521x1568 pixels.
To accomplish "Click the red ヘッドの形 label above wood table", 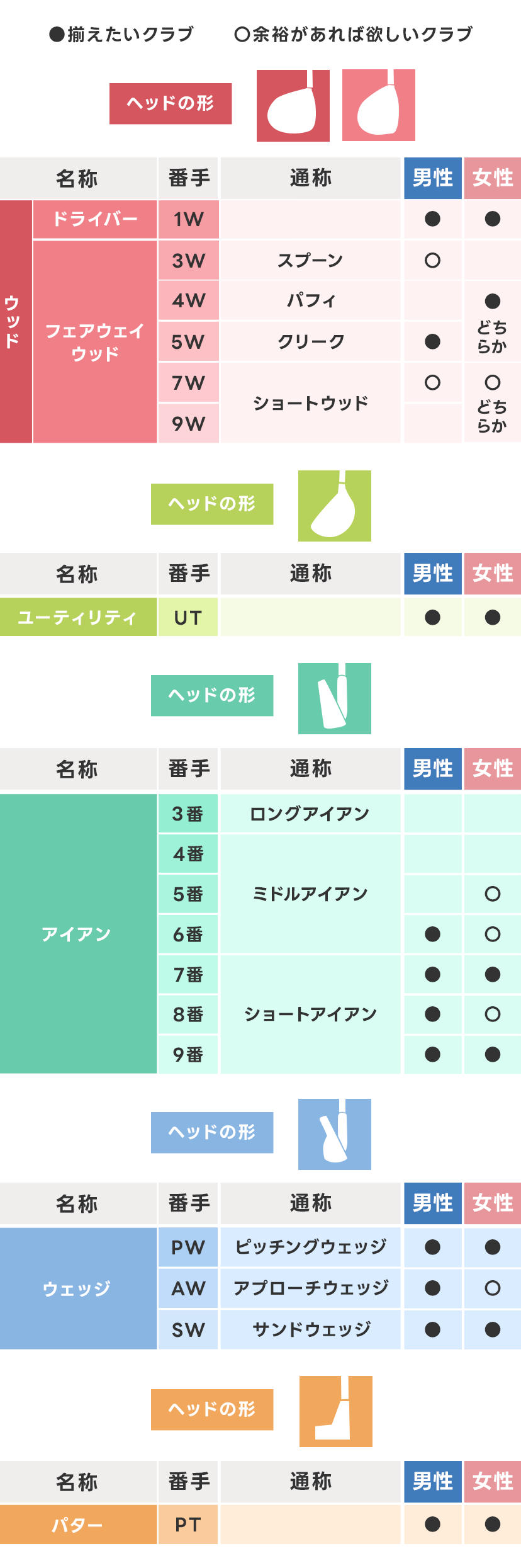I will (x=171, y=103).
